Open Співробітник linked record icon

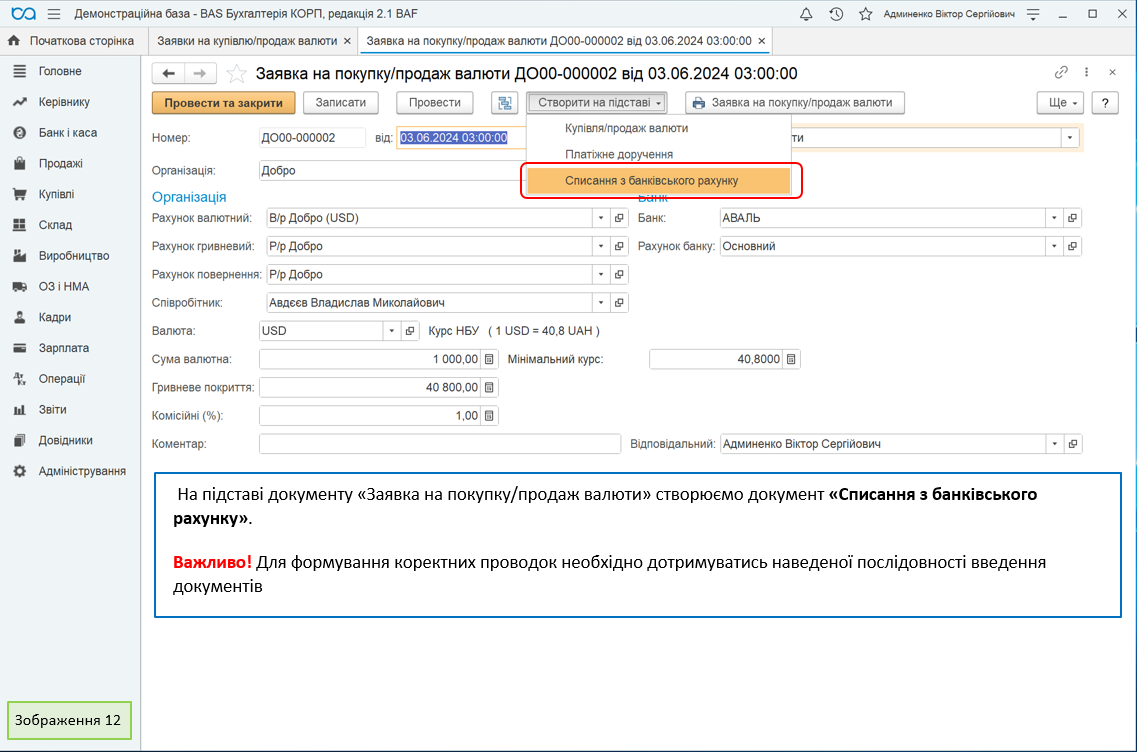click(x=619, y=302)
